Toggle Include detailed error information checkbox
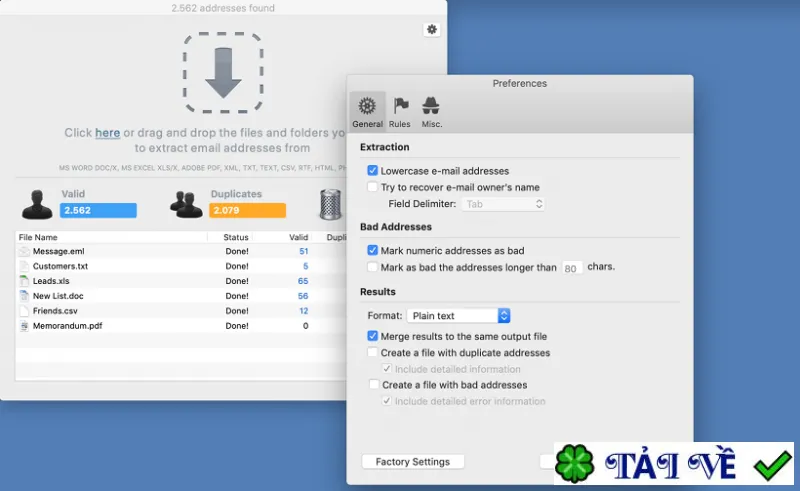This screenshot has width=800, height=491. click(387, 401)
